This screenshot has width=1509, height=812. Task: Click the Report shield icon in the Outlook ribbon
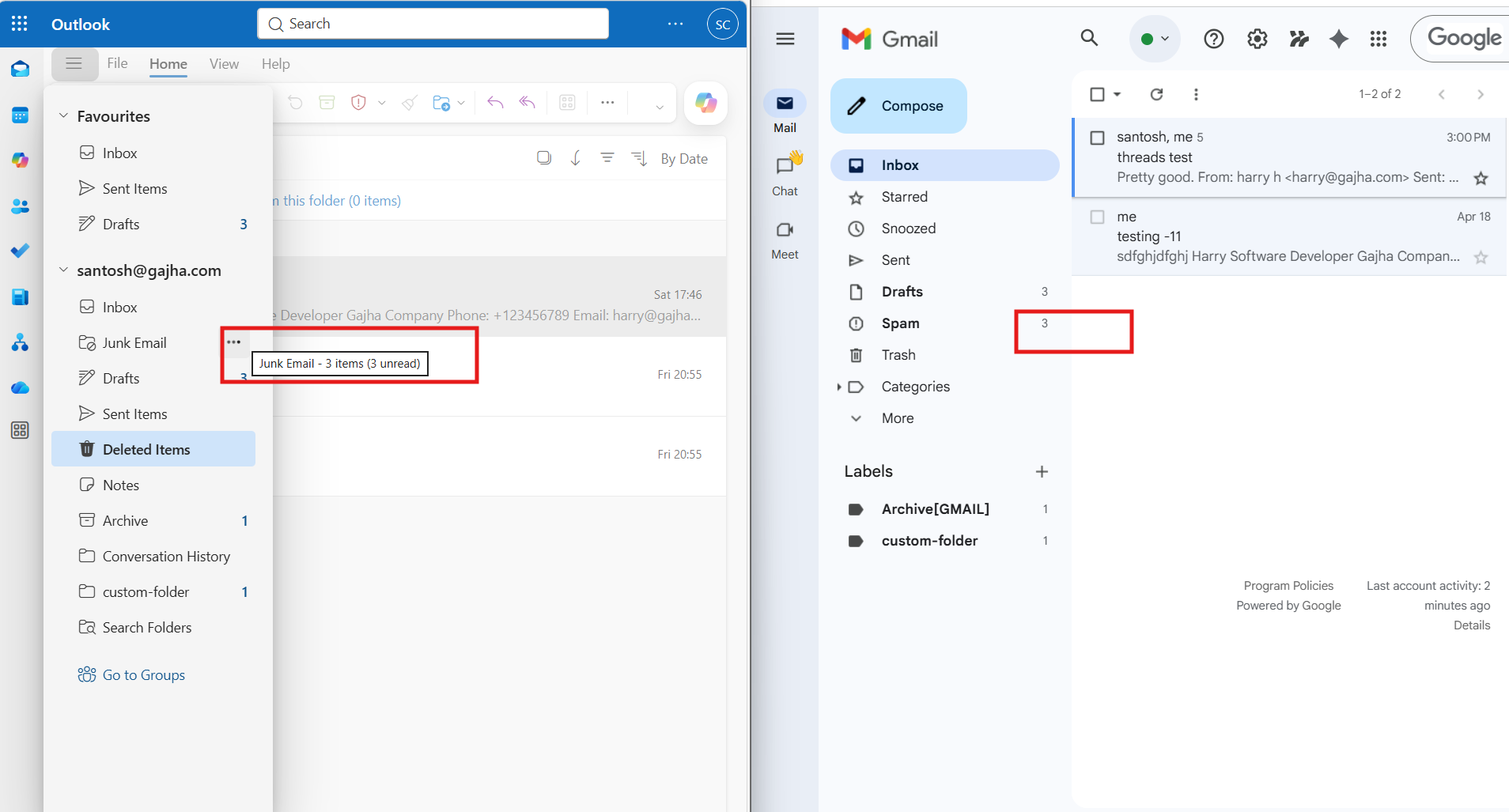[x=358, y=102]
